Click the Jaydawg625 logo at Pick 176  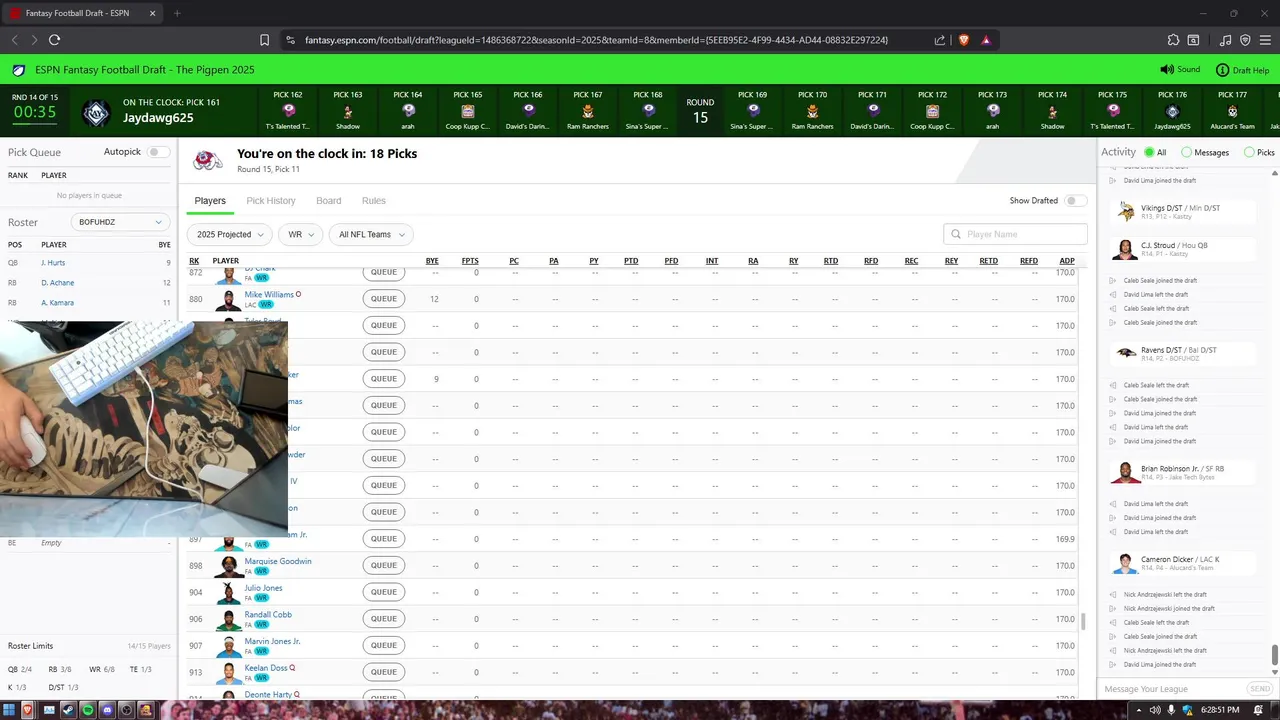(x=1172, y=110)
